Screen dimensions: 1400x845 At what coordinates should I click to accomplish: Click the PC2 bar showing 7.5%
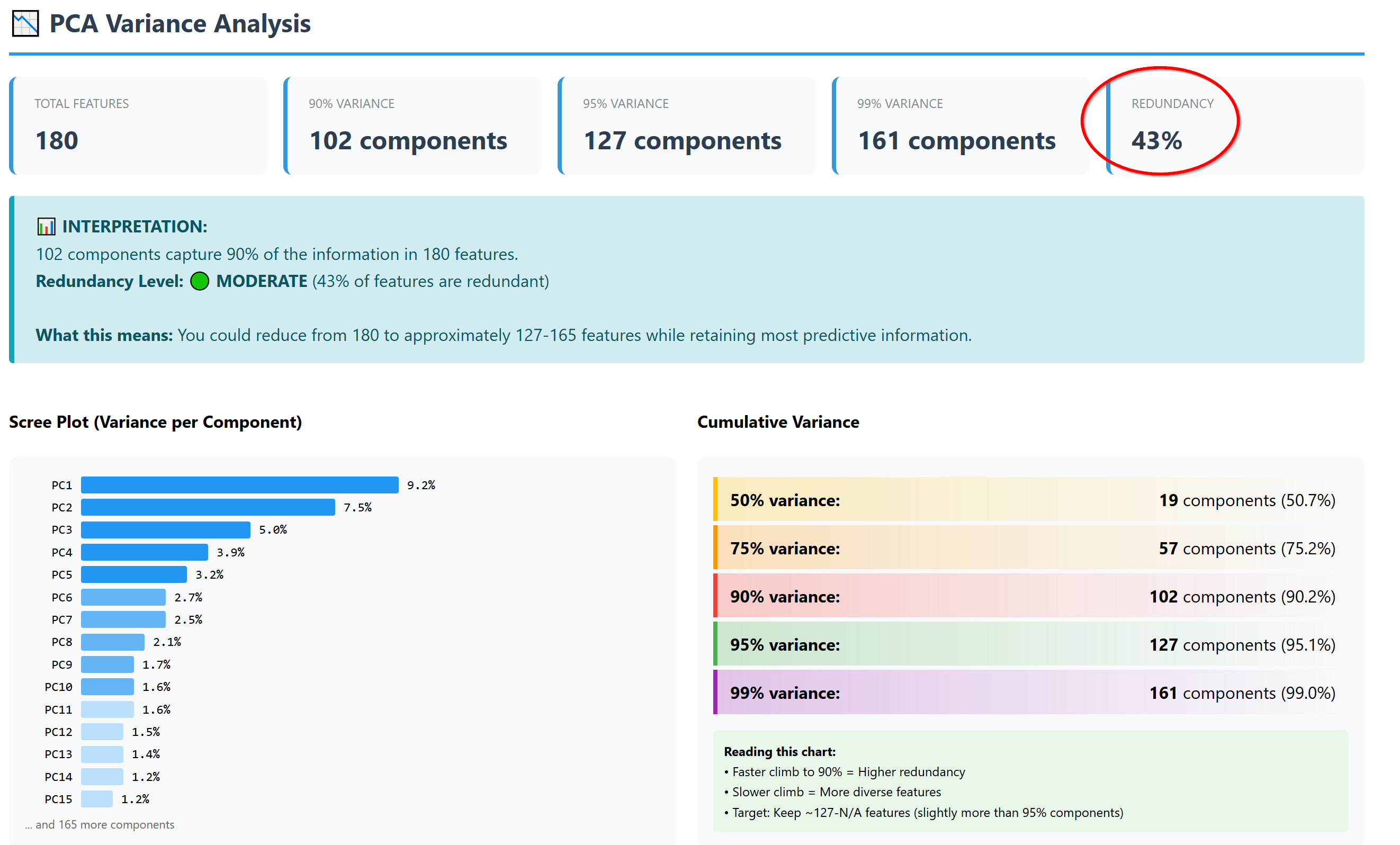click(208, 507)
